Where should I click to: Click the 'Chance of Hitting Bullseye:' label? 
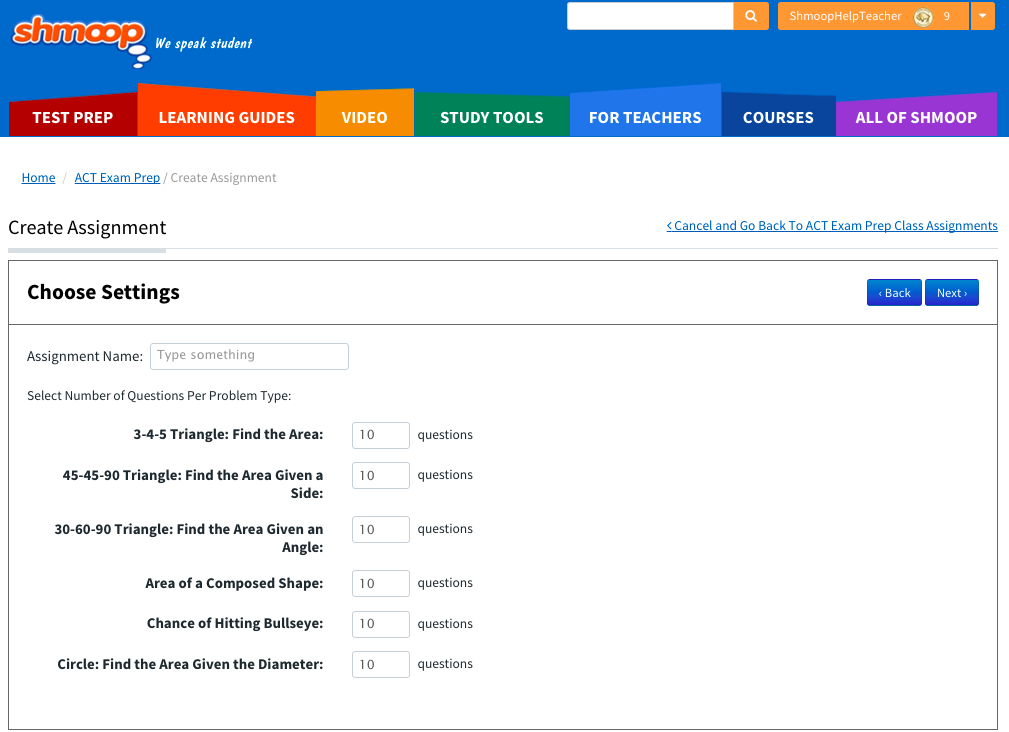(x=235, y=623)
